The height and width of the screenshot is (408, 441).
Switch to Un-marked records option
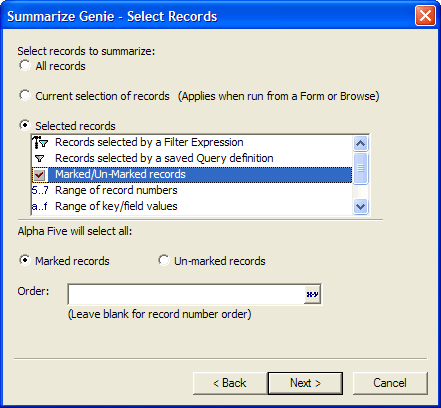(x=164, y=260)
